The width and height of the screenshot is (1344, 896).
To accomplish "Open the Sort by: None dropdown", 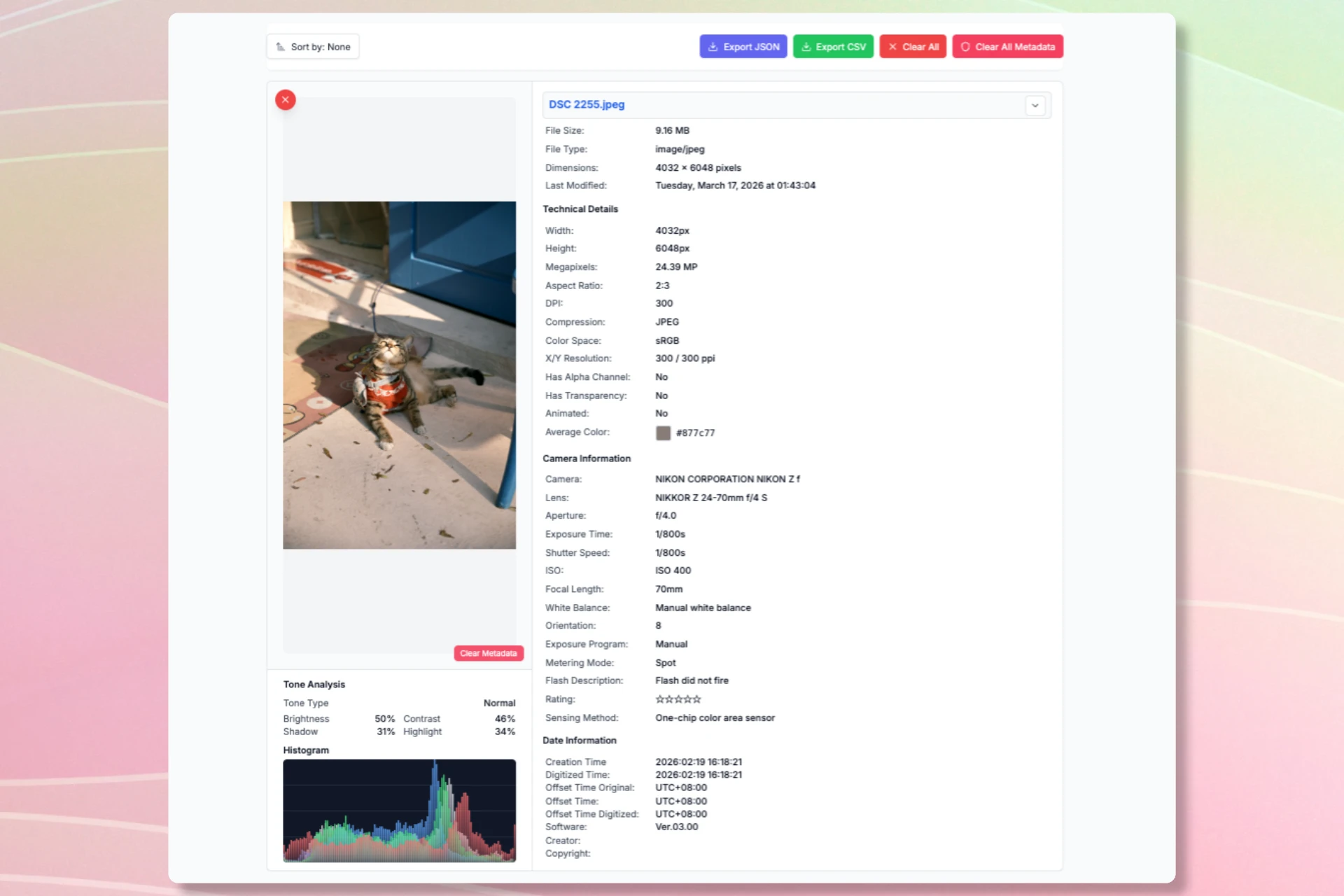I will coord(313,46).
